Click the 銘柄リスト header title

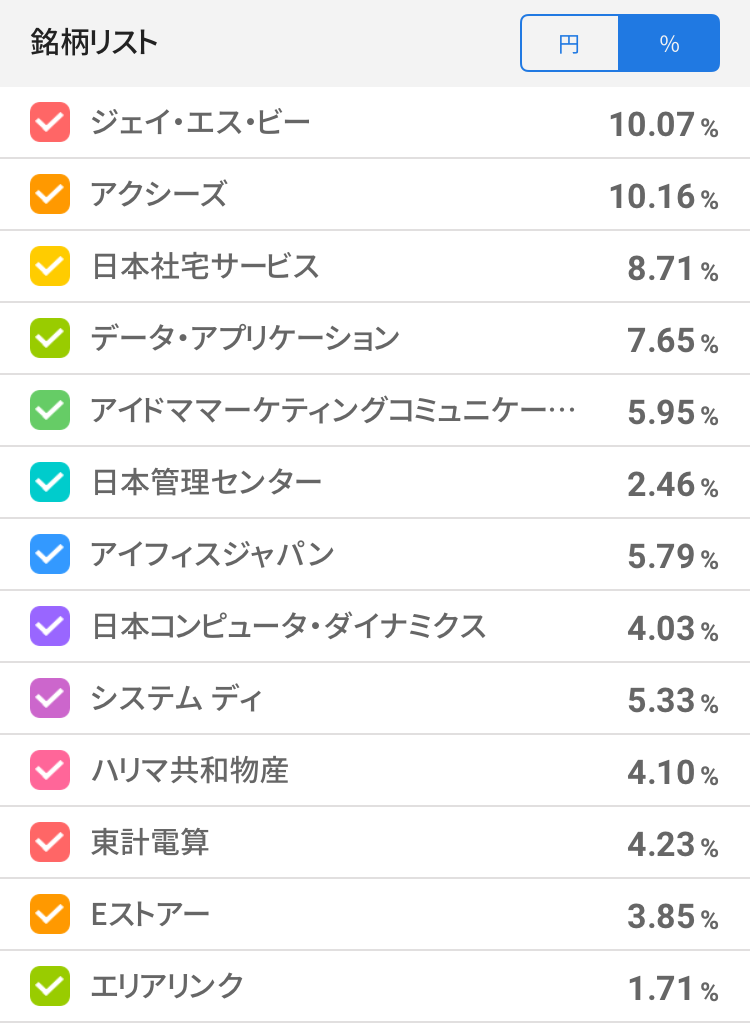tap(93, 43)
